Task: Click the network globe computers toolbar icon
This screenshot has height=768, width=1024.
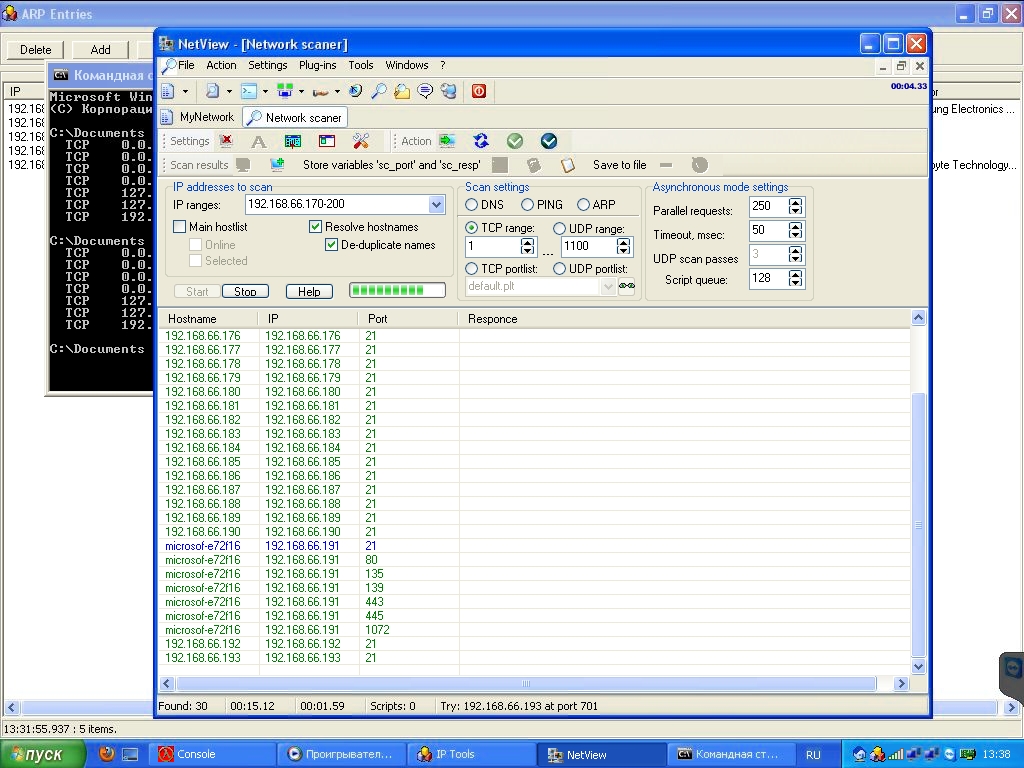Action: tap(449, 91)
